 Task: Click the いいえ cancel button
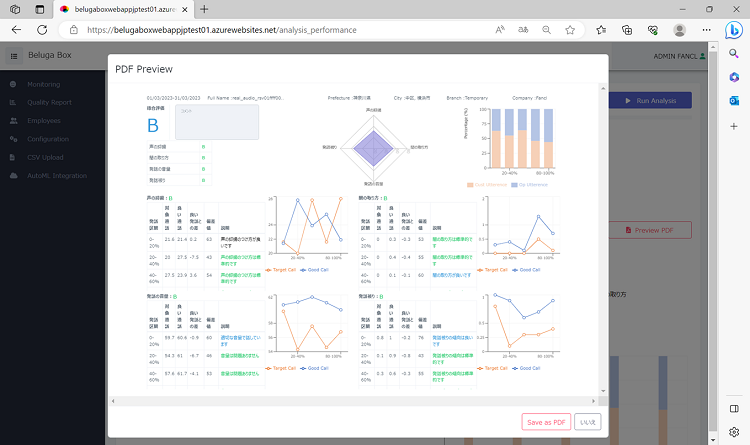(587, 422)
